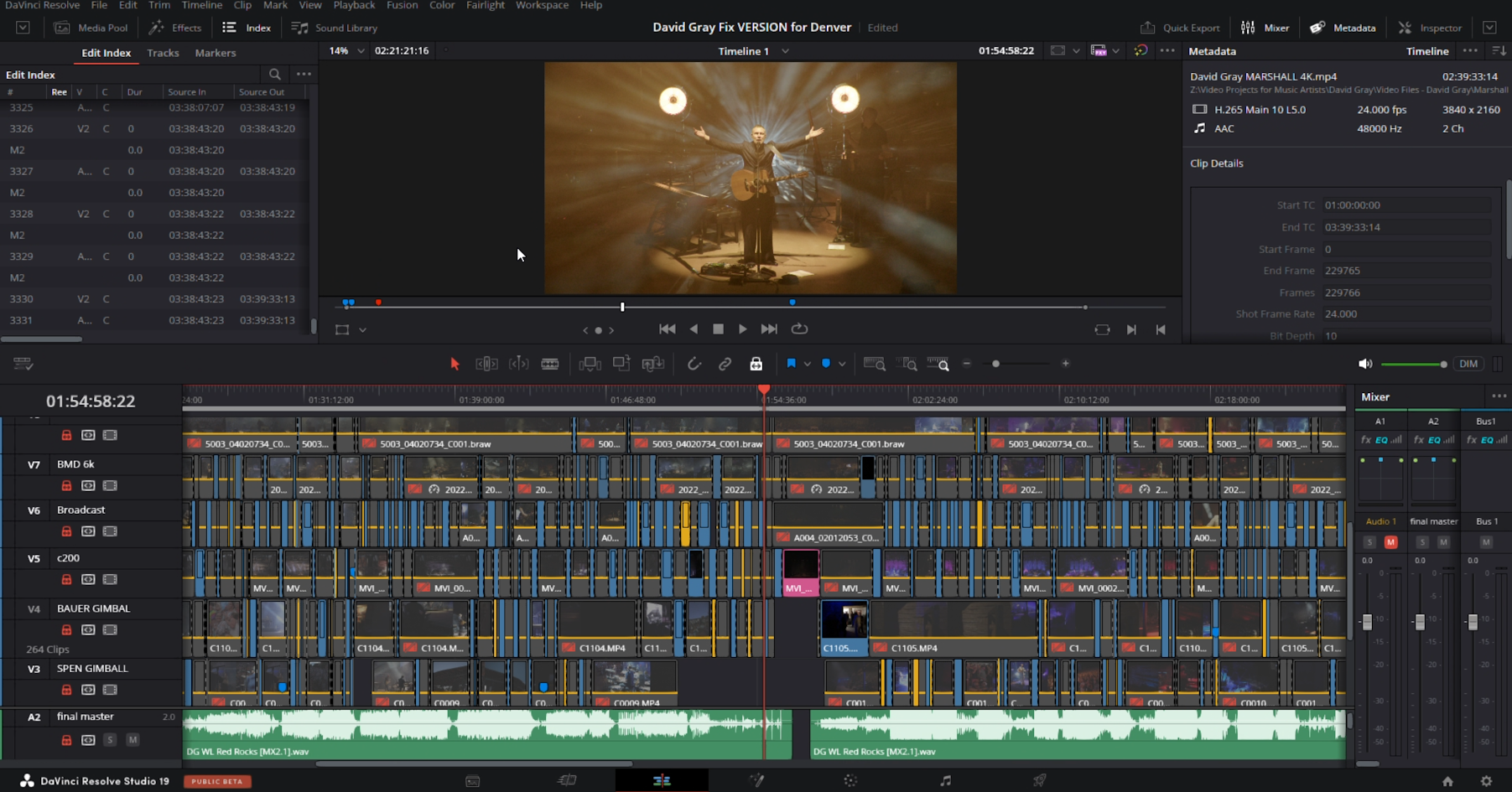Toggle the Position Lock padlock icon
Screen dimensions: 1512x792
pyautogui.click(x=756, y=364)
